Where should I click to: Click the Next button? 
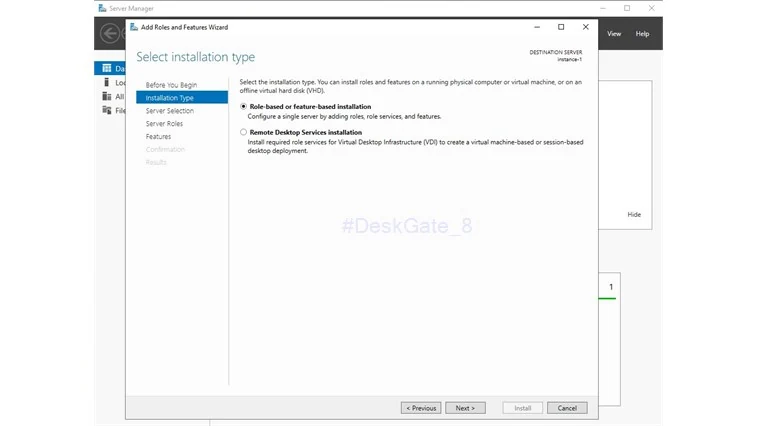[x=465, y=408]
